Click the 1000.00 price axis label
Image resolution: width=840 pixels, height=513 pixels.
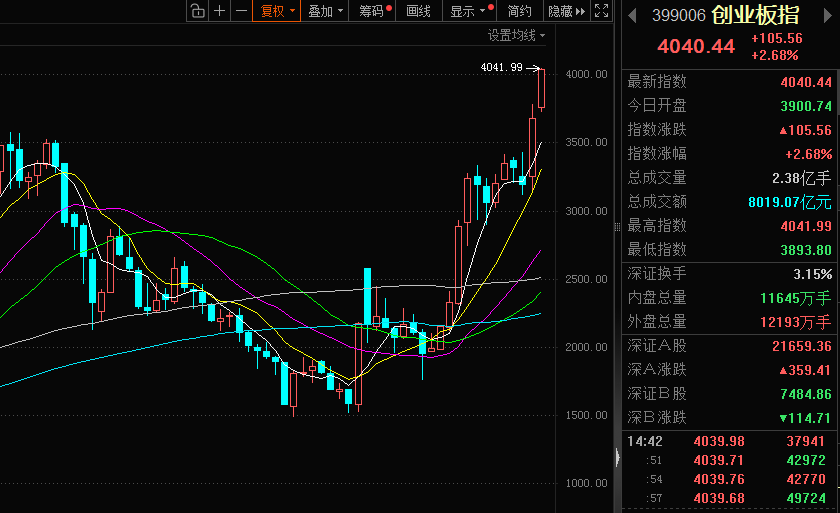point(586,484)
